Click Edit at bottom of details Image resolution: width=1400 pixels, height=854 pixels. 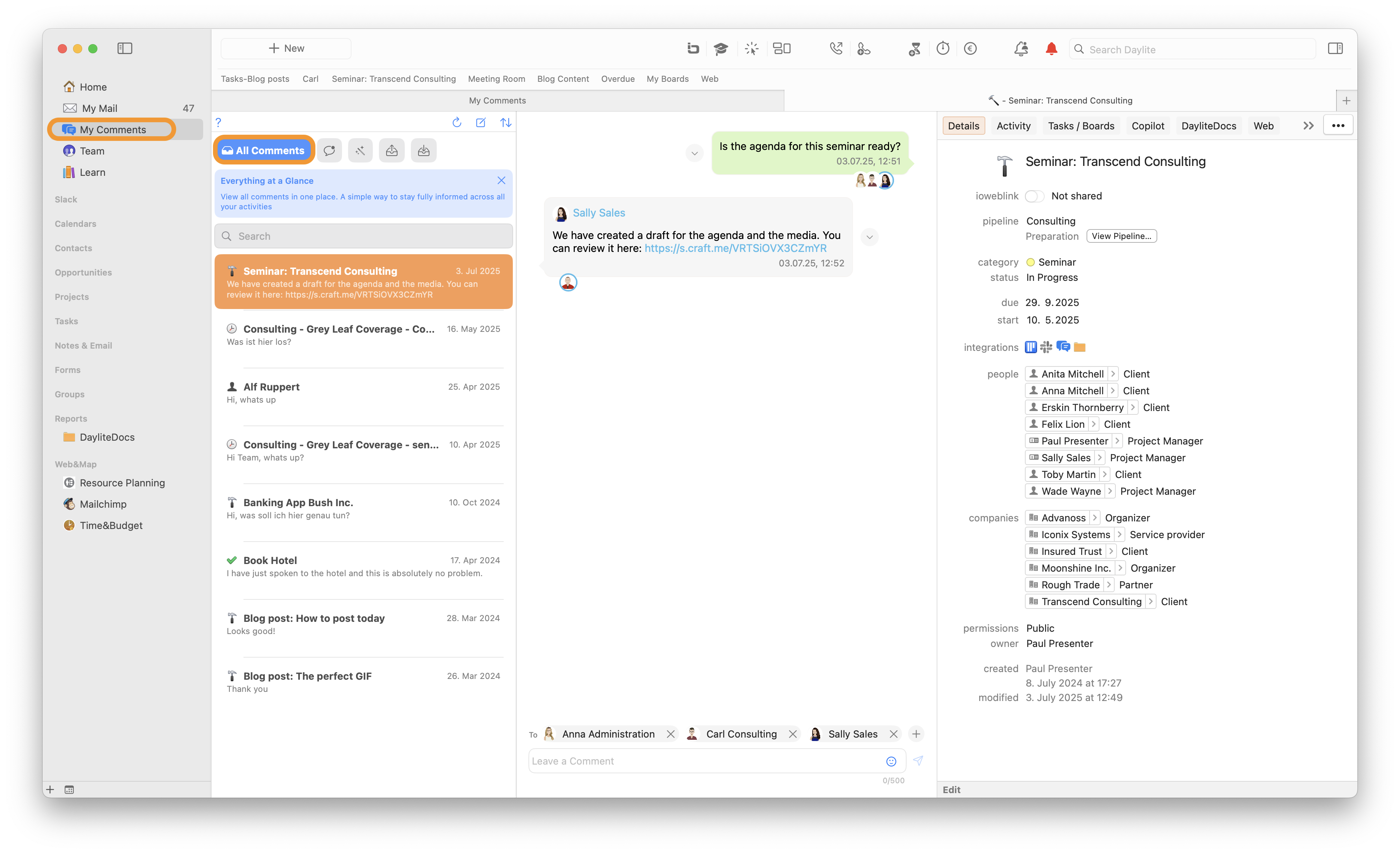(x=952, y=790)
